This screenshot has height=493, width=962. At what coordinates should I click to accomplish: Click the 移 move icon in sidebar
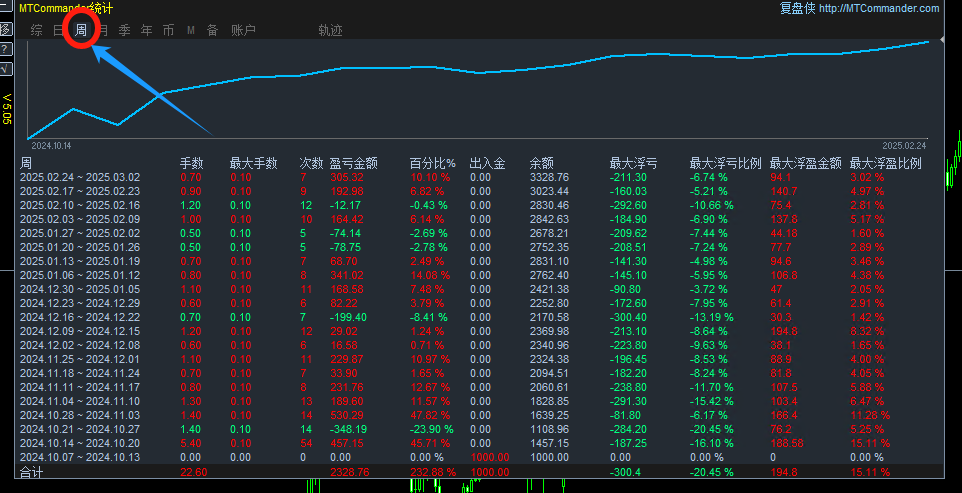point(6,28)
